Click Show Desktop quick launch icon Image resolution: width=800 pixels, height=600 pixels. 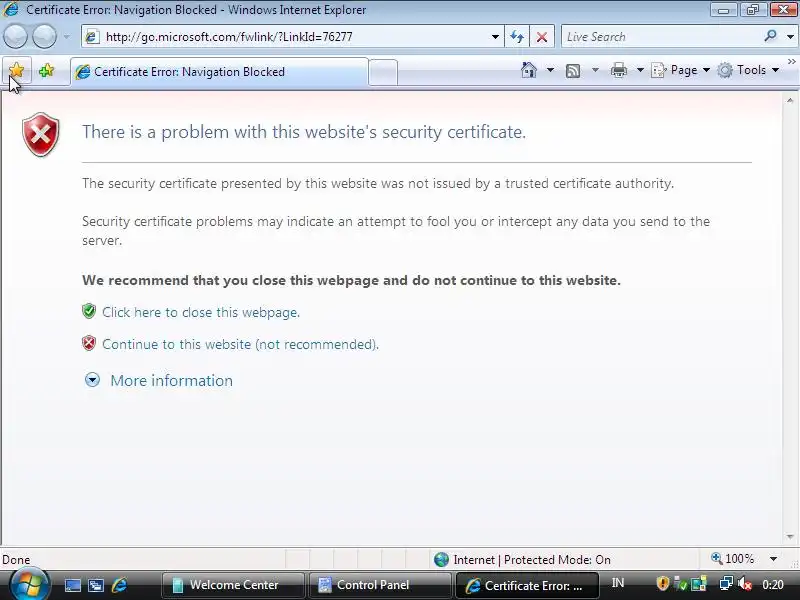click(72, 585)
